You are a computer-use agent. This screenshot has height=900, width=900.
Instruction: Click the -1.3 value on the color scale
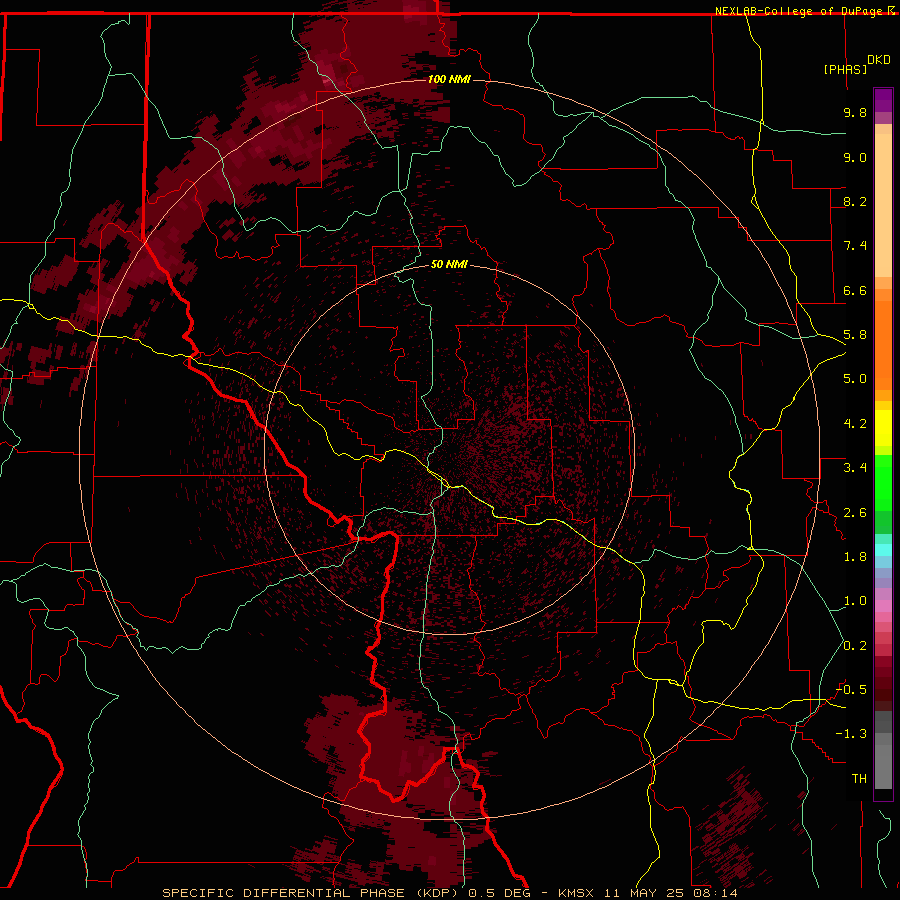[851, 734]
